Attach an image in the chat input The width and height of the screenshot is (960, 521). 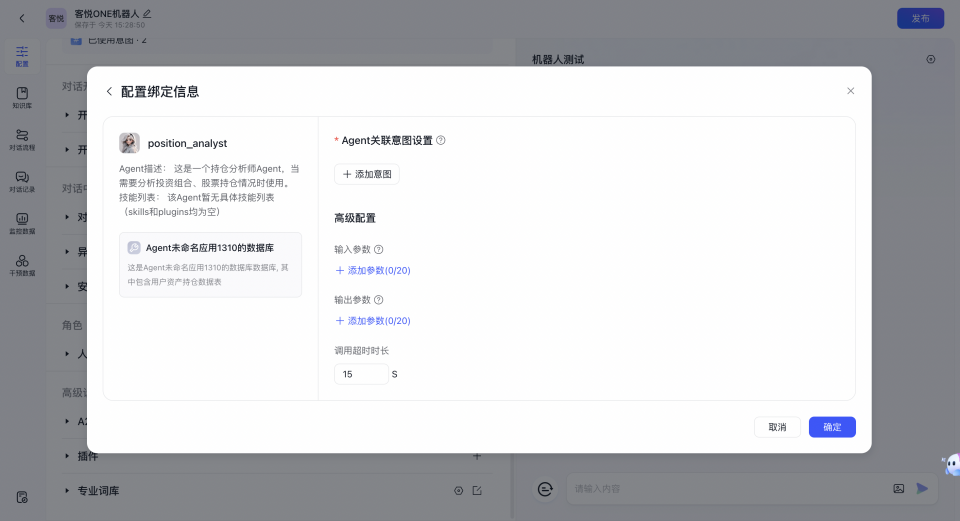tap(898, 489)
